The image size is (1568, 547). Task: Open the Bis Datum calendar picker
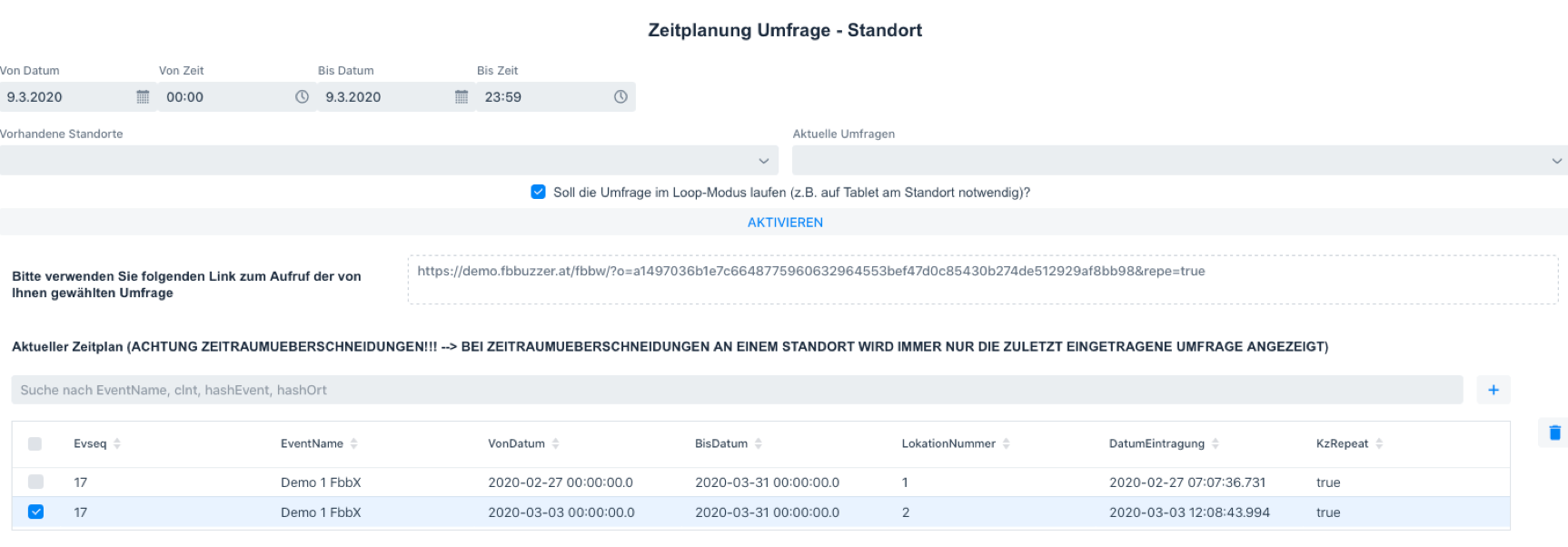(461, 97)
